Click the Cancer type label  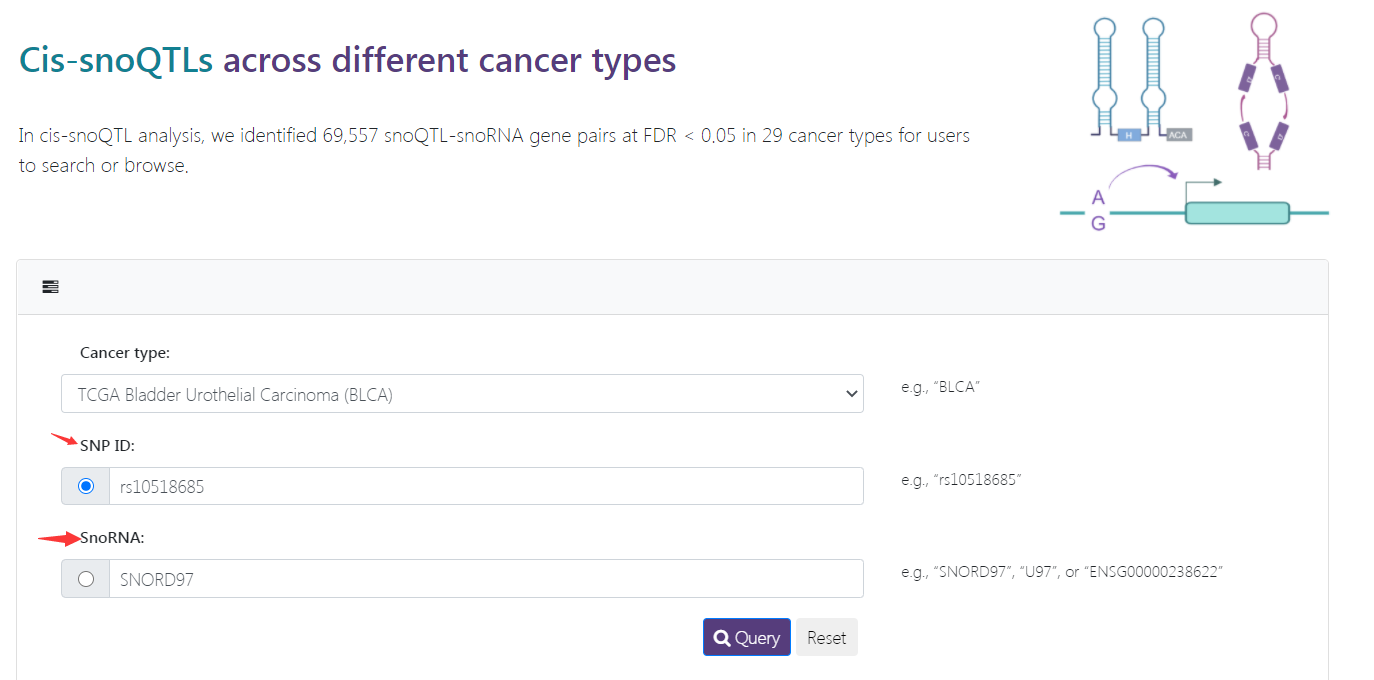(125, 353)
